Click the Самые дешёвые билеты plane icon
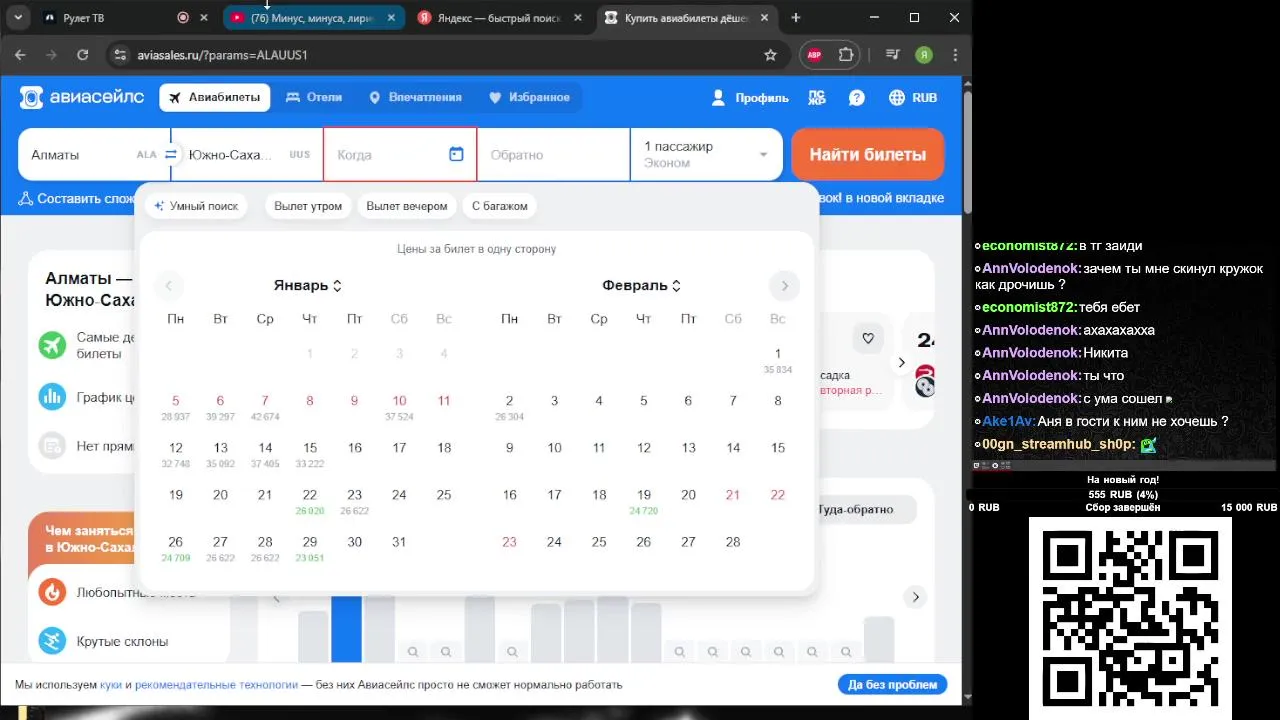1280x720 pixels. 52,345
